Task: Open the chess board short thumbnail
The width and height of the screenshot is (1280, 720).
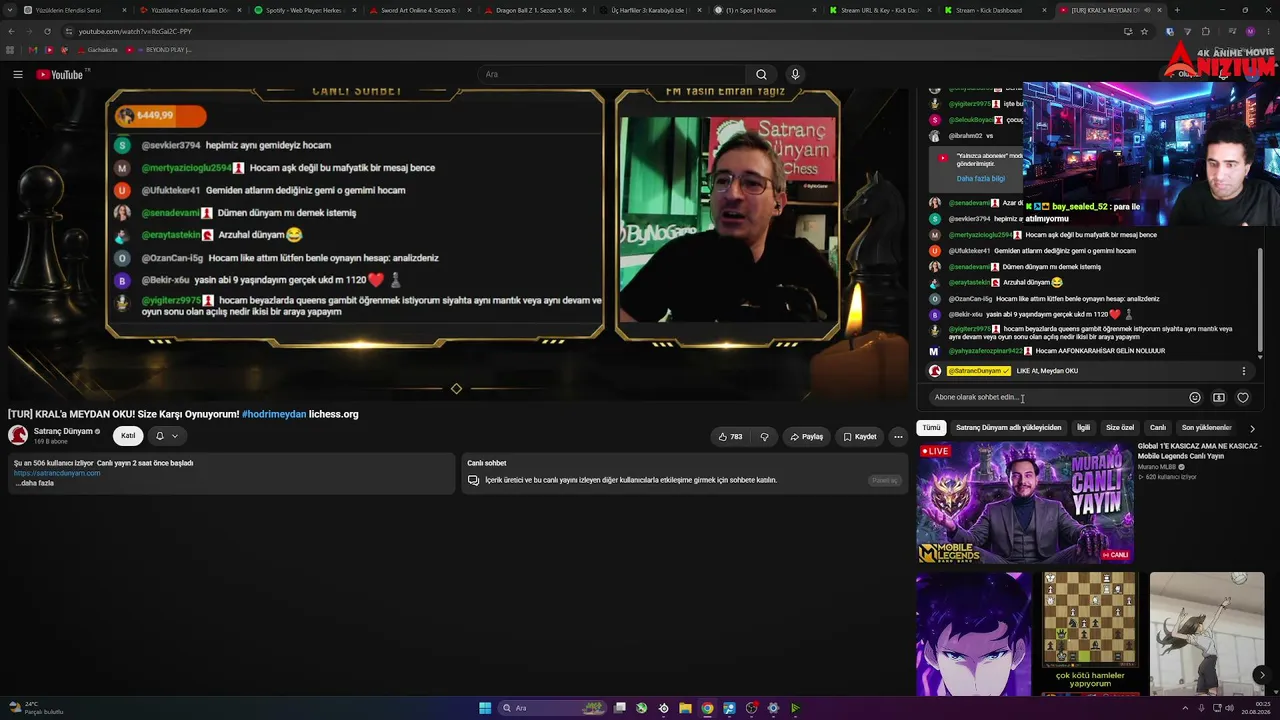Action: (x=1090, y=634)
